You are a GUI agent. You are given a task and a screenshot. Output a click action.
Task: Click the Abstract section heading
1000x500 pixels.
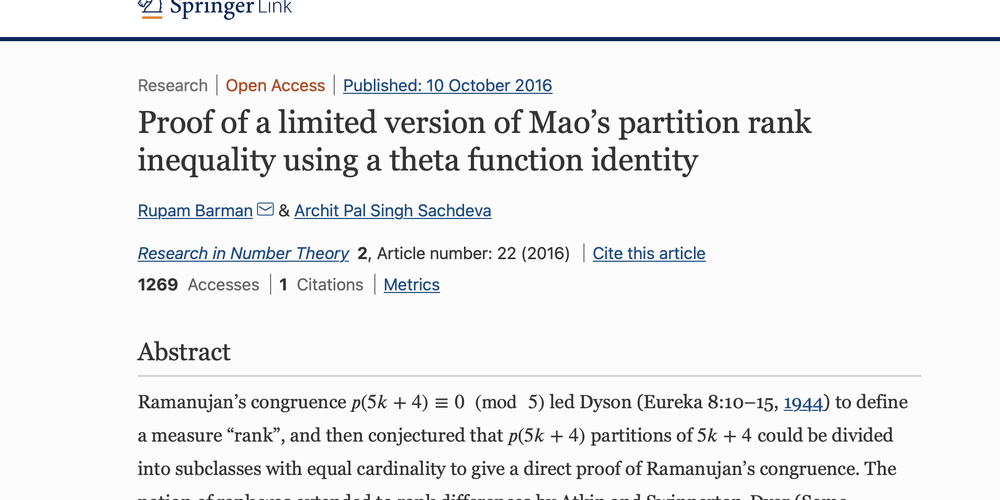tap(184, 352)
